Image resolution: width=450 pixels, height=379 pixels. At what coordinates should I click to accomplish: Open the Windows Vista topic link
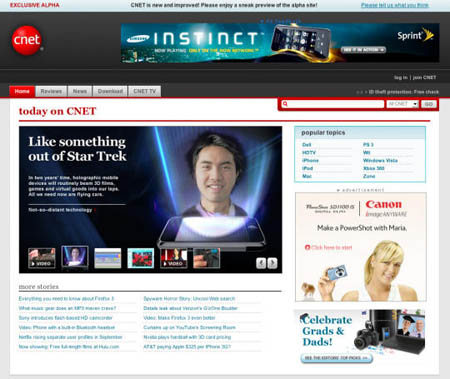pyautogui.click(x=380, y=160)
